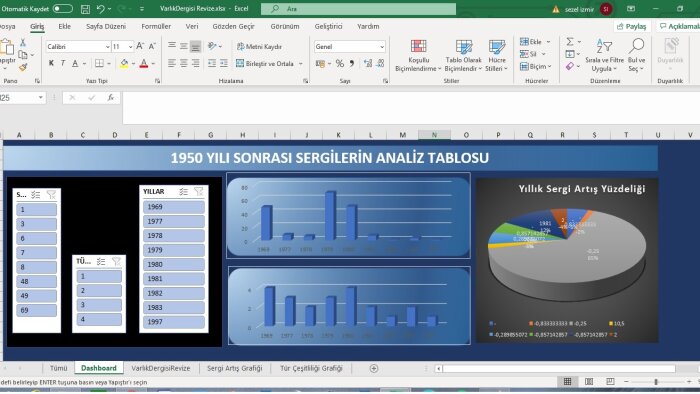Click the fill color bucket
The width and height of the screenshot is (700, 394).
(x=124, y=63)
